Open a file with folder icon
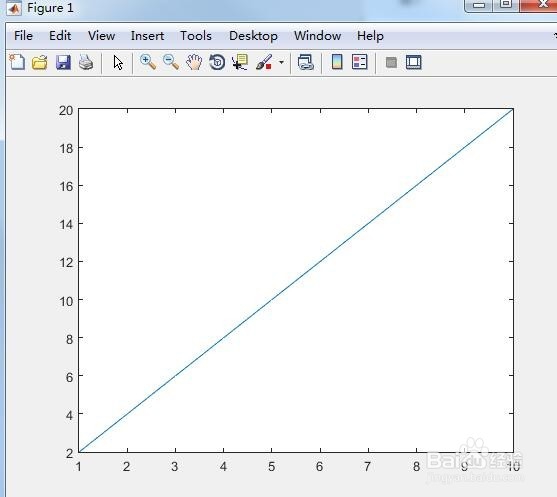Image resolution: width=557 pixels, height=497 pixels. point(39,63)
